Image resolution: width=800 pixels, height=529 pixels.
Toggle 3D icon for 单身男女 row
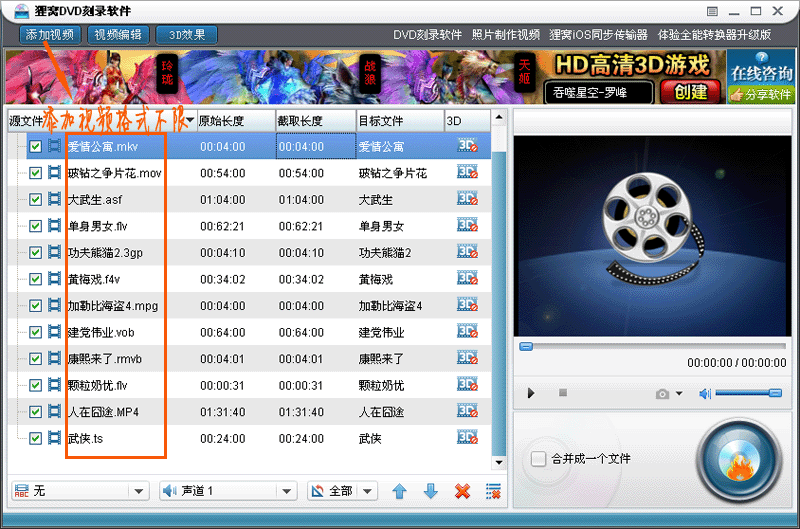tap(467, 225)
